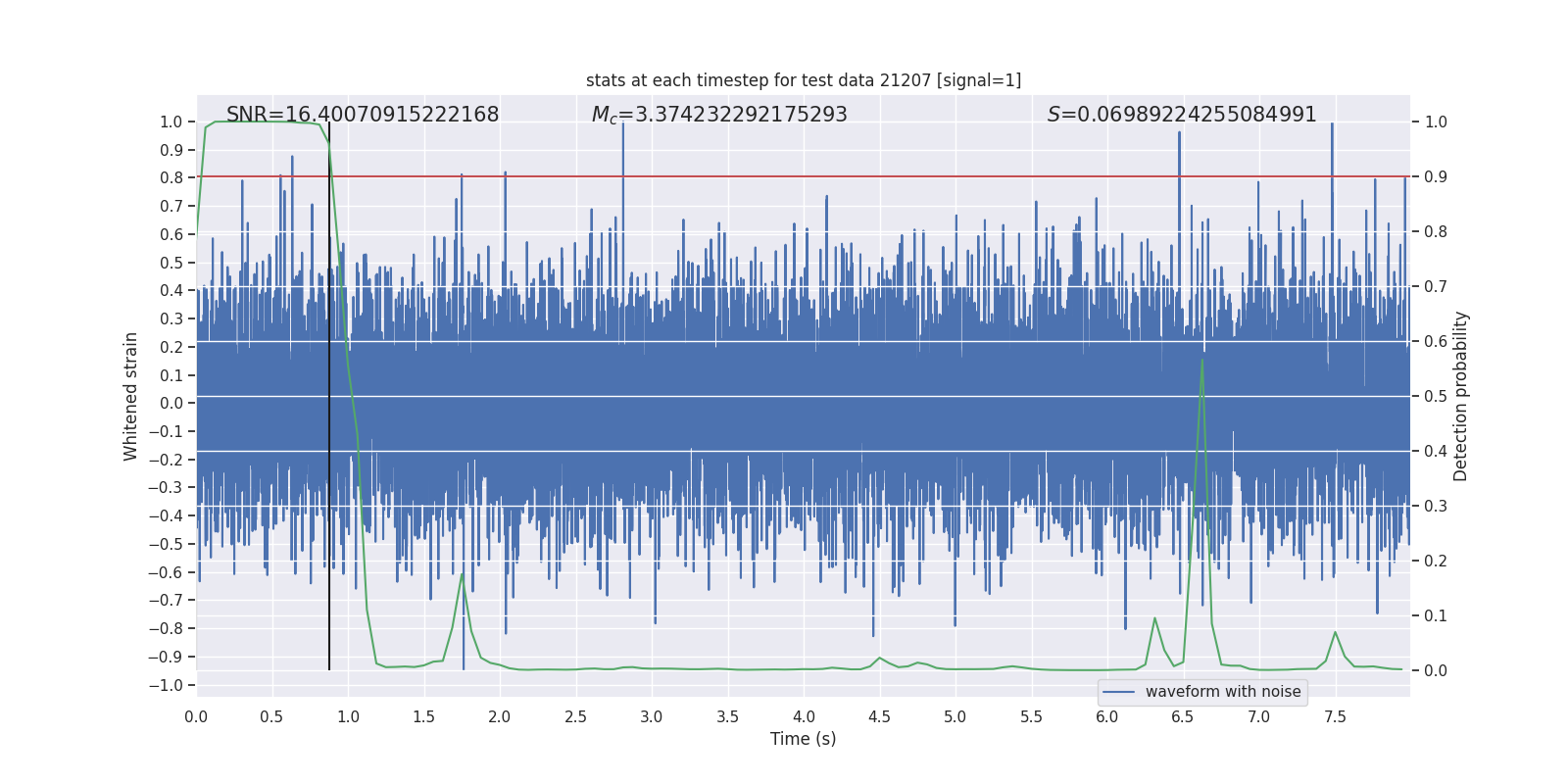
Task: Click the SNR value annotation text
Action: [363, 115]
